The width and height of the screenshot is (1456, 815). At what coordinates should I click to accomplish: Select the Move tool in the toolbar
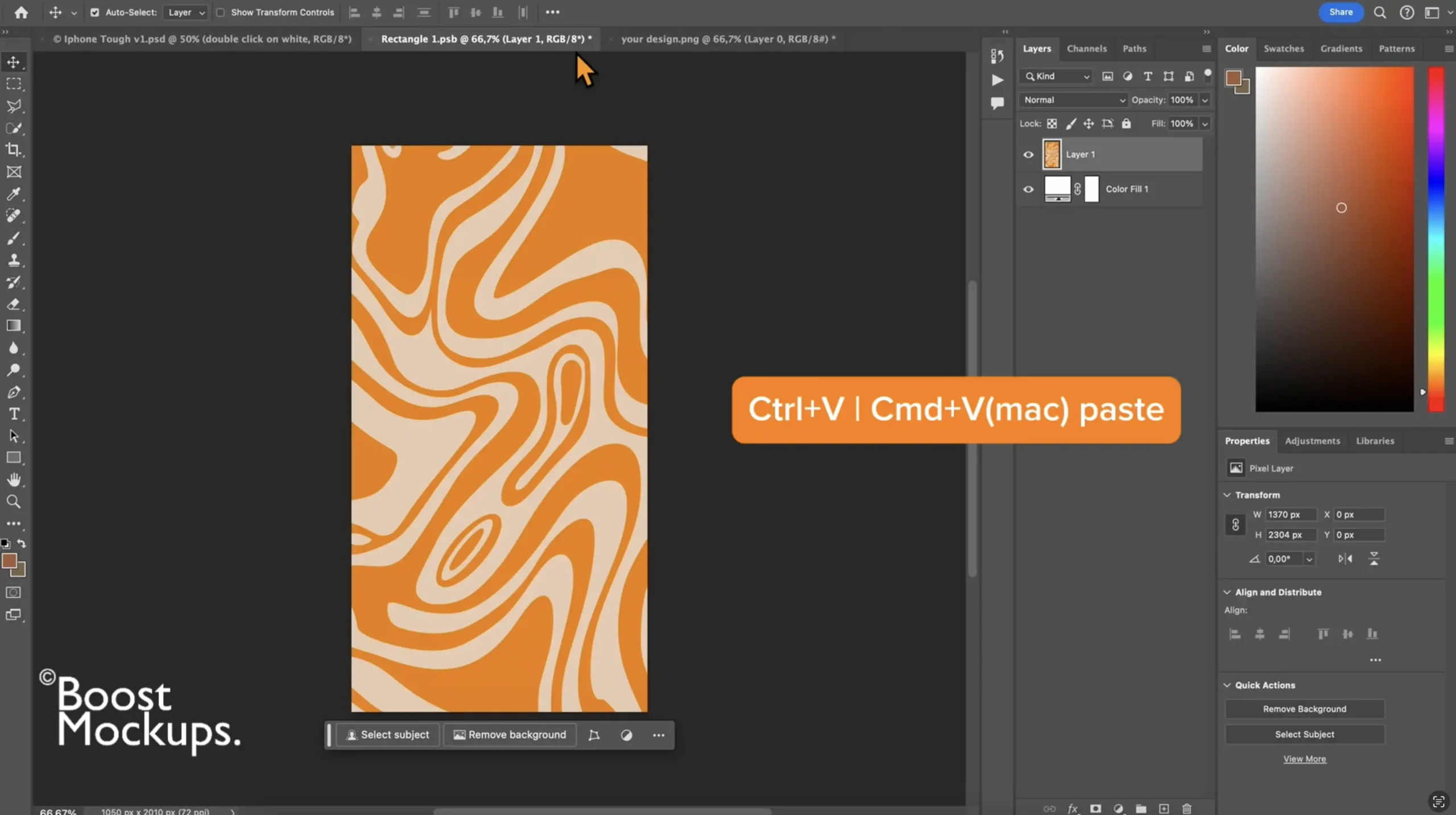tap(14, 62)
